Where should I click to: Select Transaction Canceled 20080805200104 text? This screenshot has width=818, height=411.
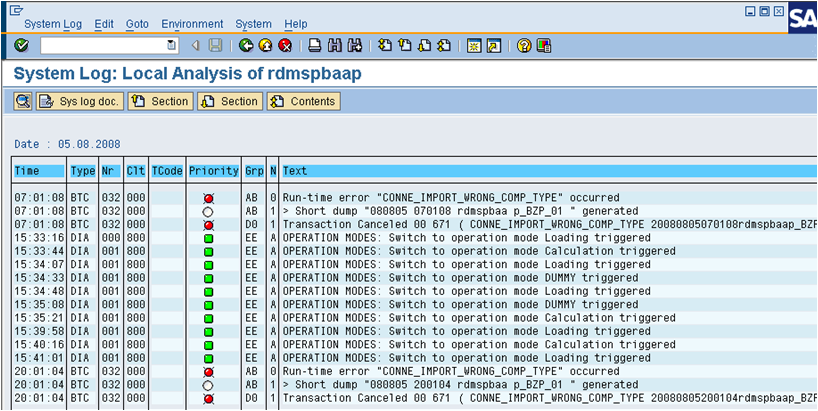pyautogui.click(x=550, y=398)
